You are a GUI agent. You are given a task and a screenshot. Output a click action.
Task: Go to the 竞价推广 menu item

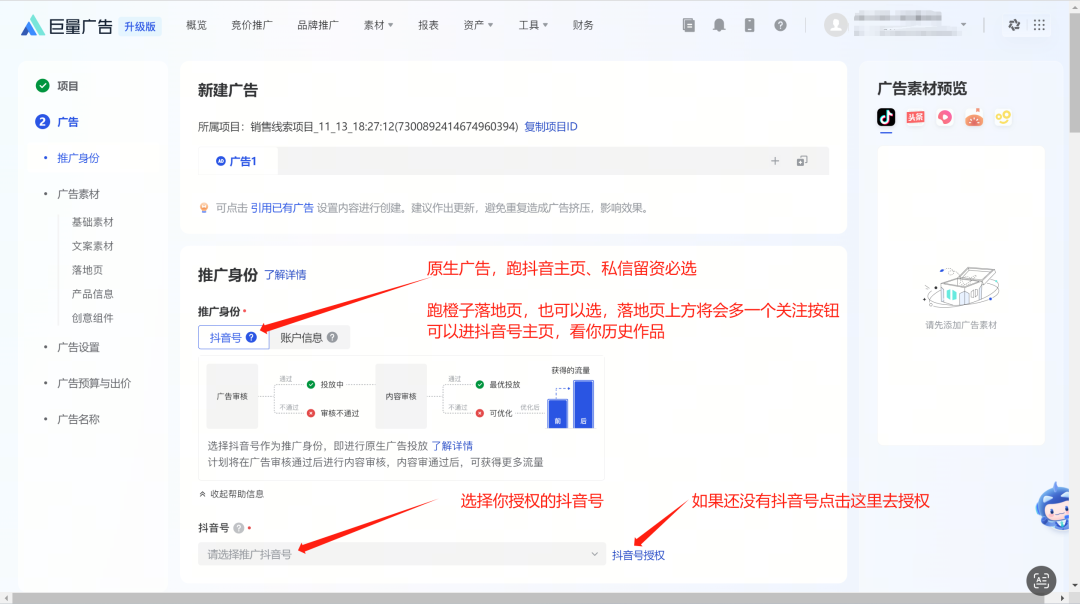click(x=252, y=25)
